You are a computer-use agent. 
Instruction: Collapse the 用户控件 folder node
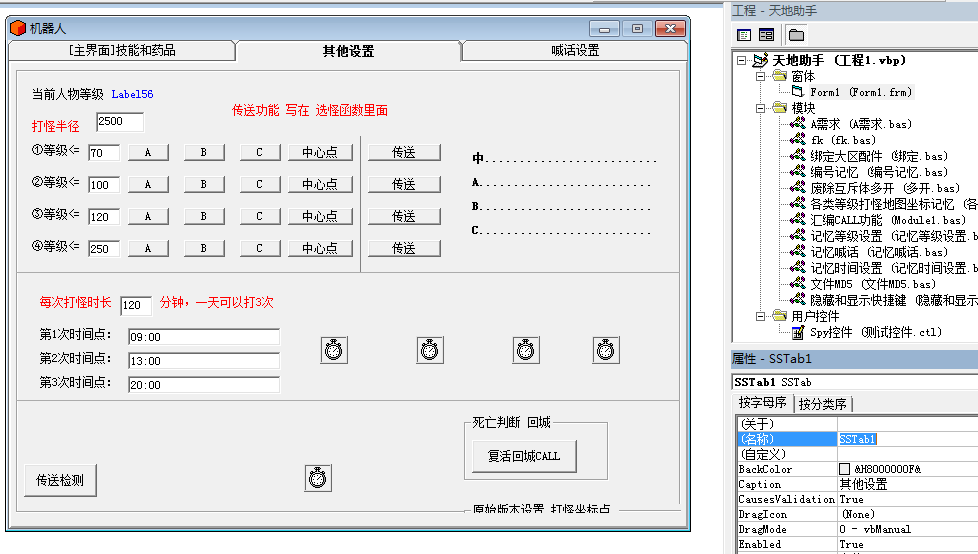click(760, 316)
